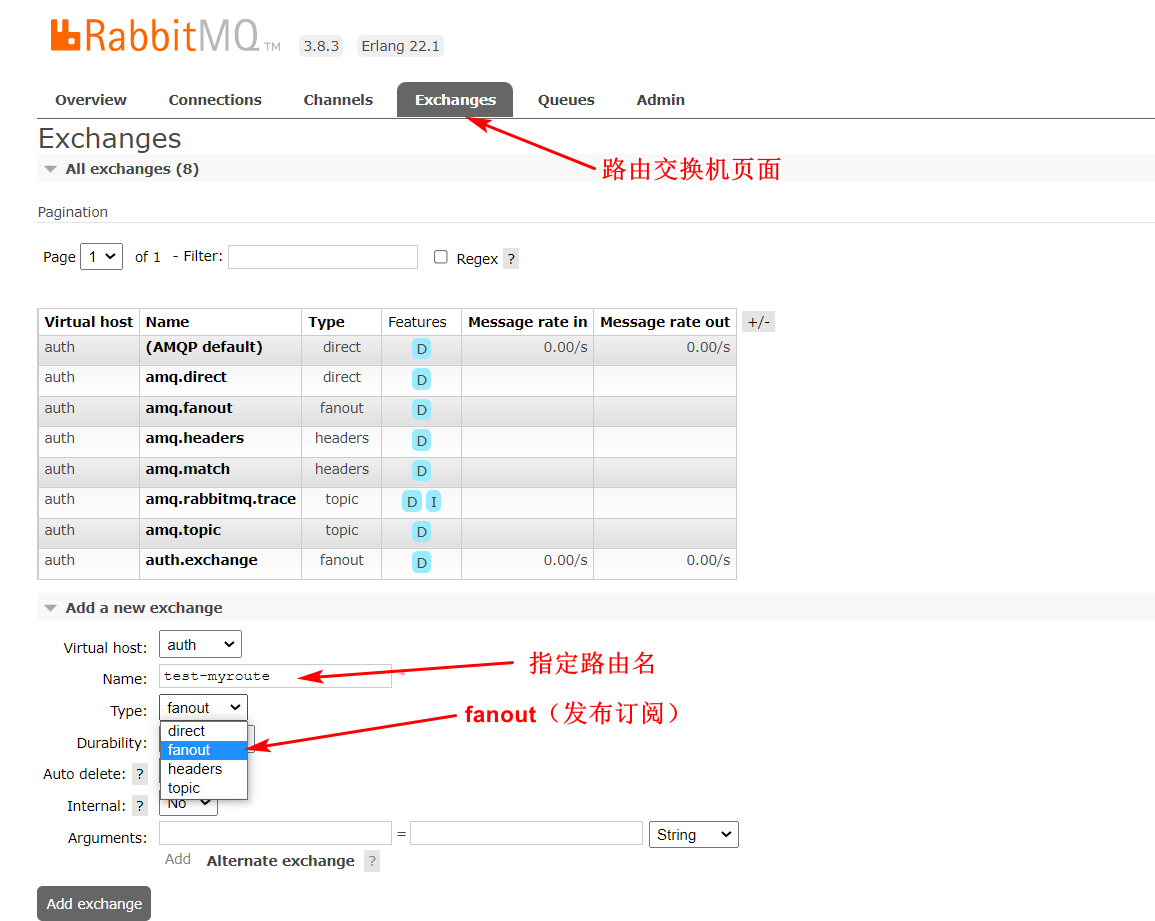Open the (AMQP default) exchange link

[x=204, y=347]
